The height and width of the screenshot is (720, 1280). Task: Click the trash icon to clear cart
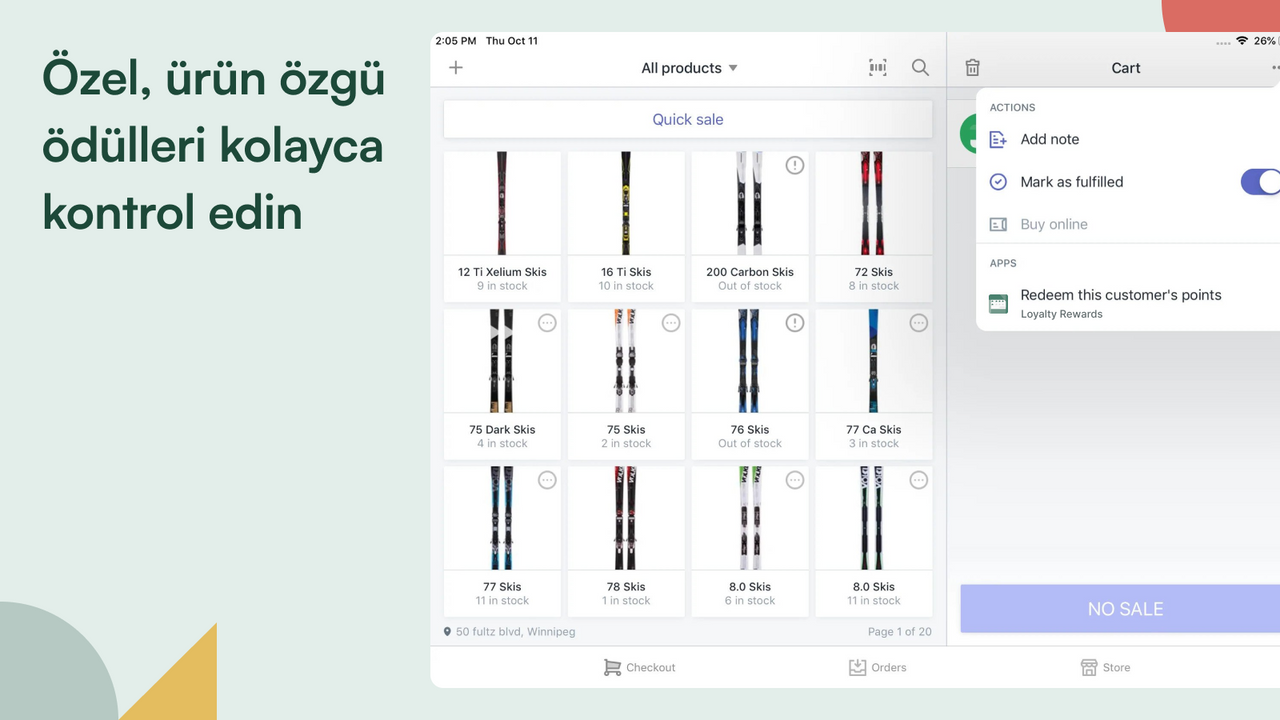pos(972,68)
